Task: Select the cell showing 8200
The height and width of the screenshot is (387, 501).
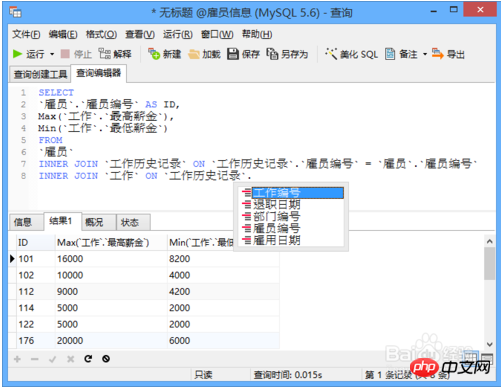Action: tap(223, 259)
